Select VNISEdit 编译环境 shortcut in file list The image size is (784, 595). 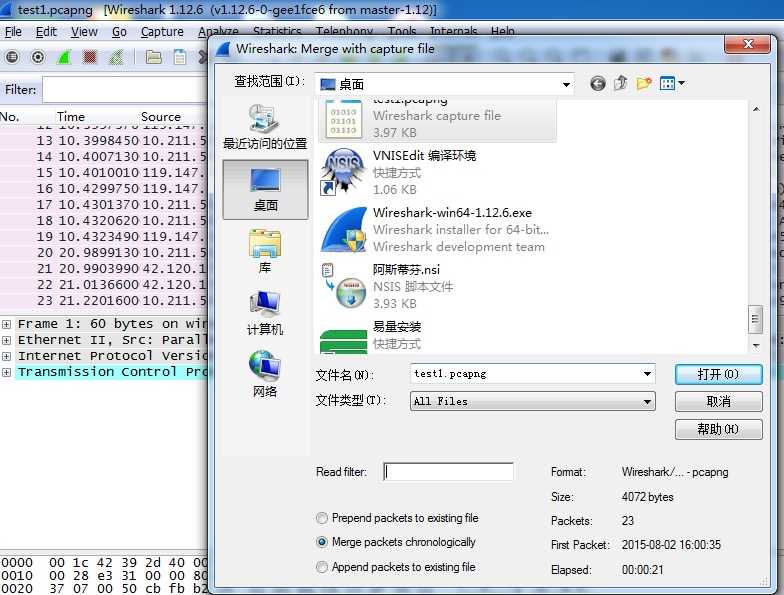point(437,172)
